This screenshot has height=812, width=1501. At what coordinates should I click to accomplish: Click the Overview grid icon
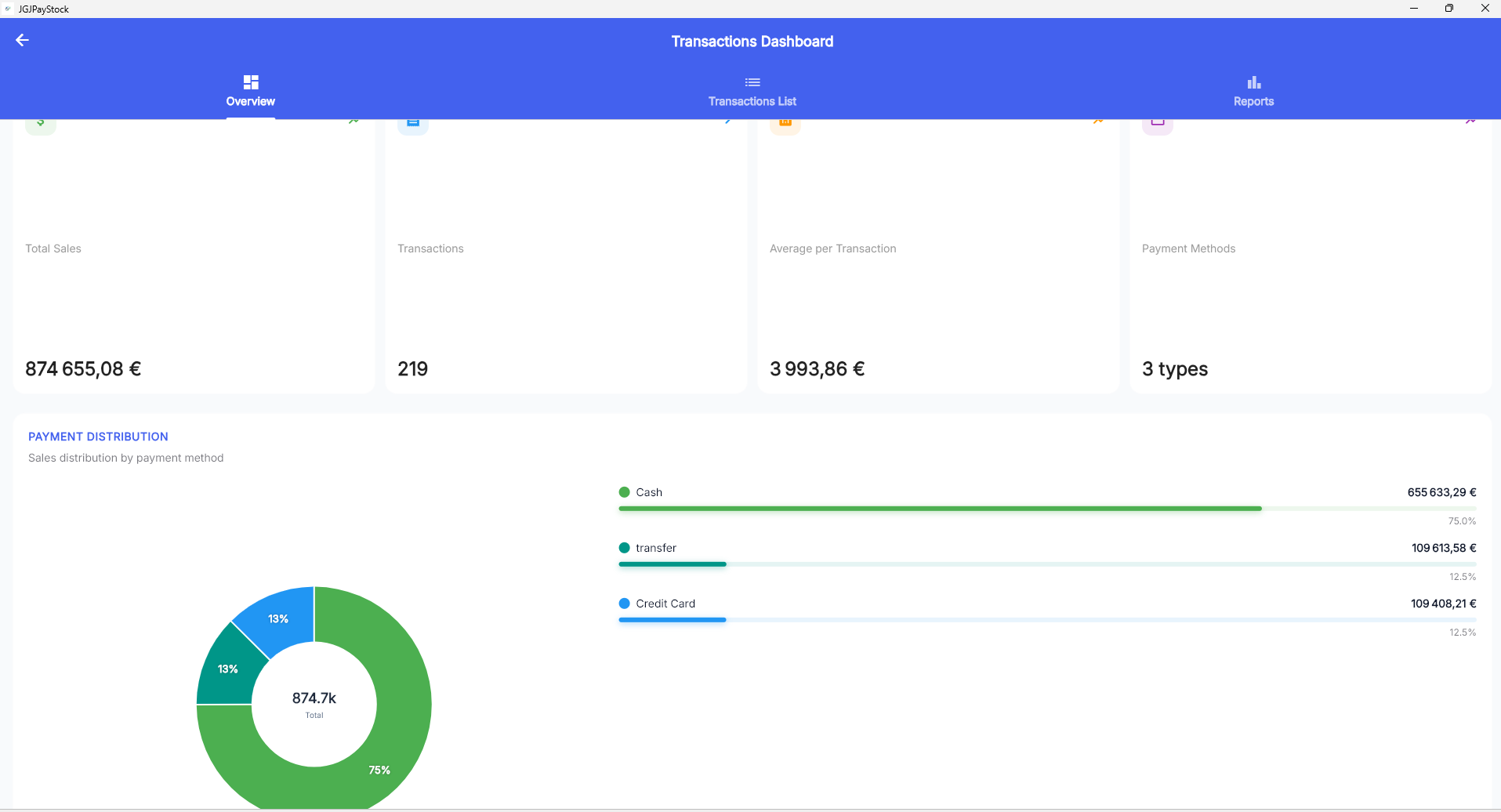(251, 82)
